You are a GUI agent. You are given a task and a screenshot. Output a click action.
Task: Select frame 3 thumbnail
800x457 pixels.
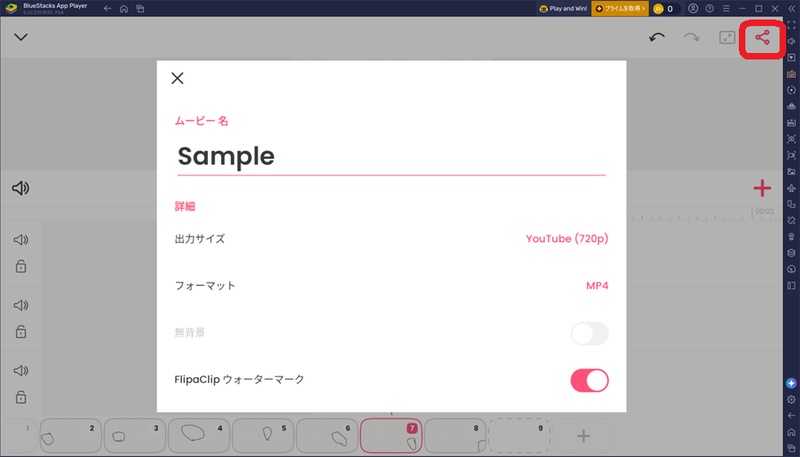(x=135, y=436)
